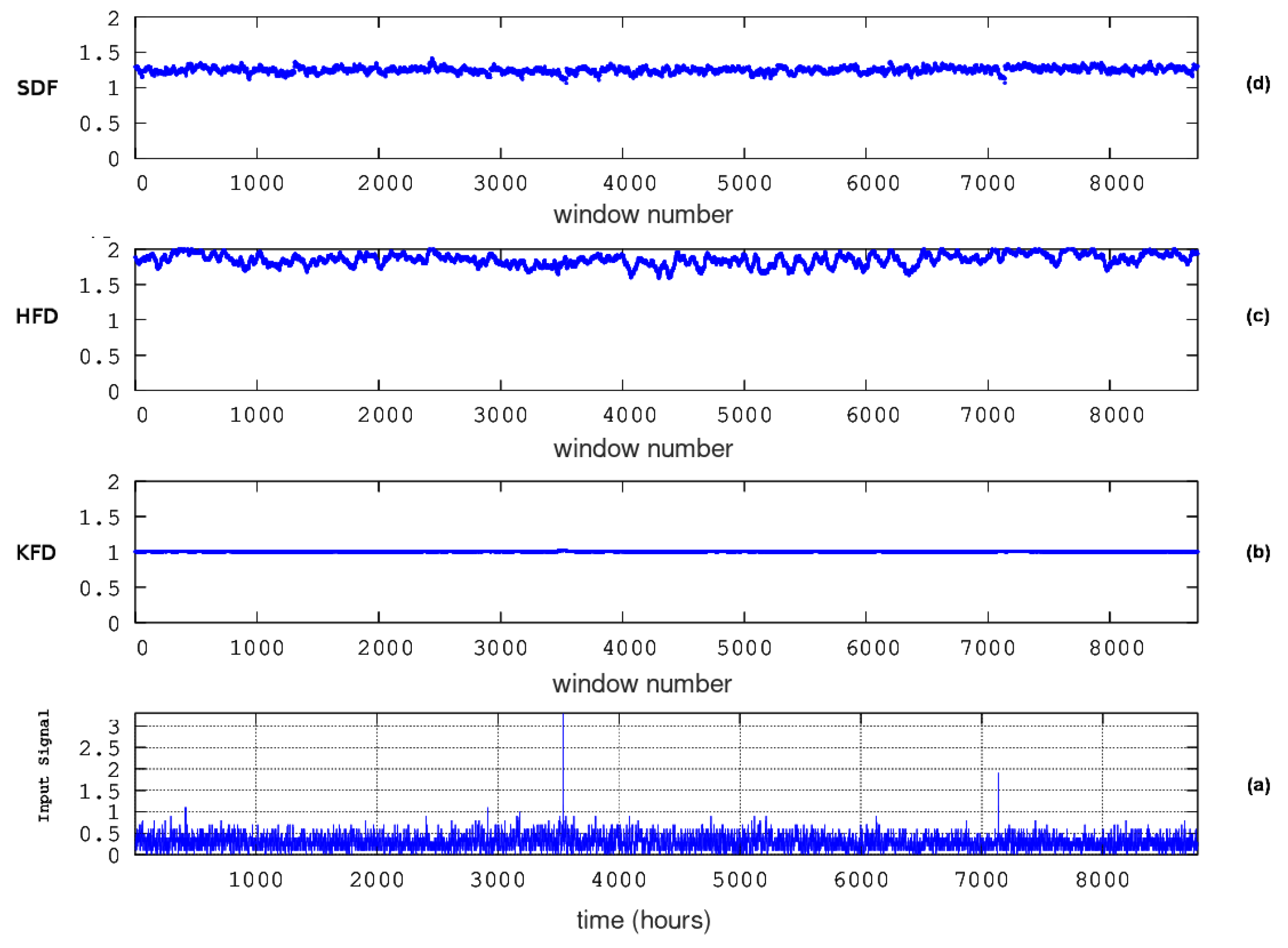Click the time (hours) axis title

[x=643, y=920]
